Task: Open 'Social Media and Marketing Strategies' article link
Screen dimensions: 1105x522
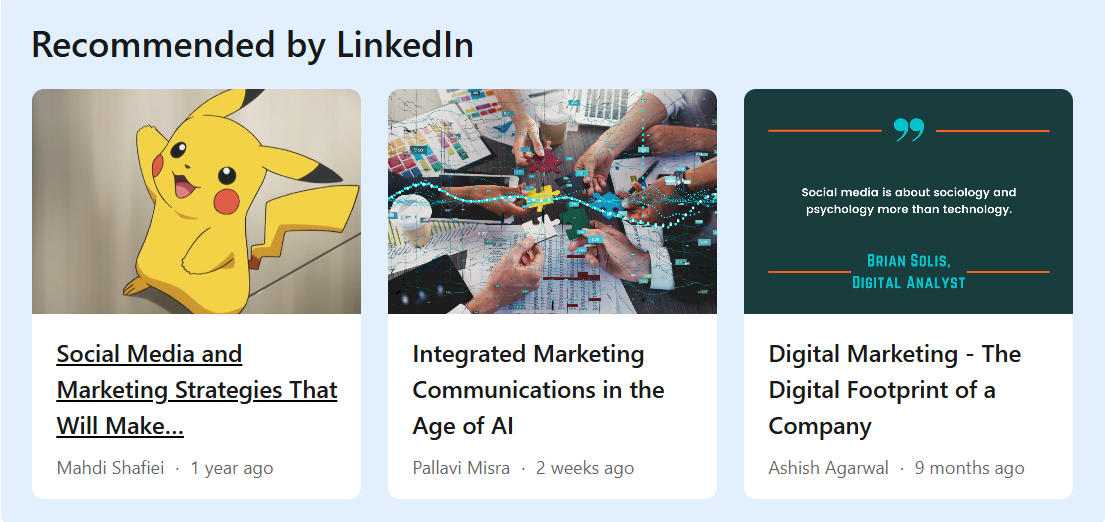Action: [197, 389]
